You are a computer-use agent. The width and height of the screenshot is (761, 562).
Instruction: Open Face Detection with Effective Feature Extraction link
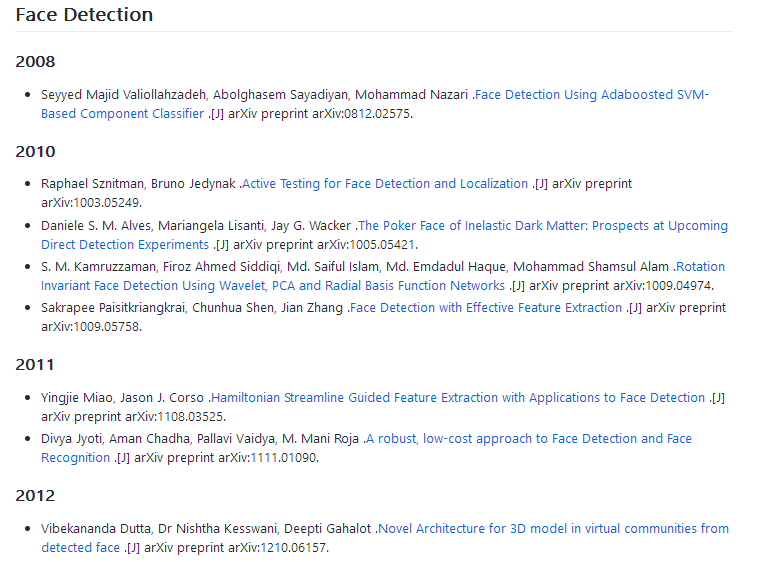486,307
